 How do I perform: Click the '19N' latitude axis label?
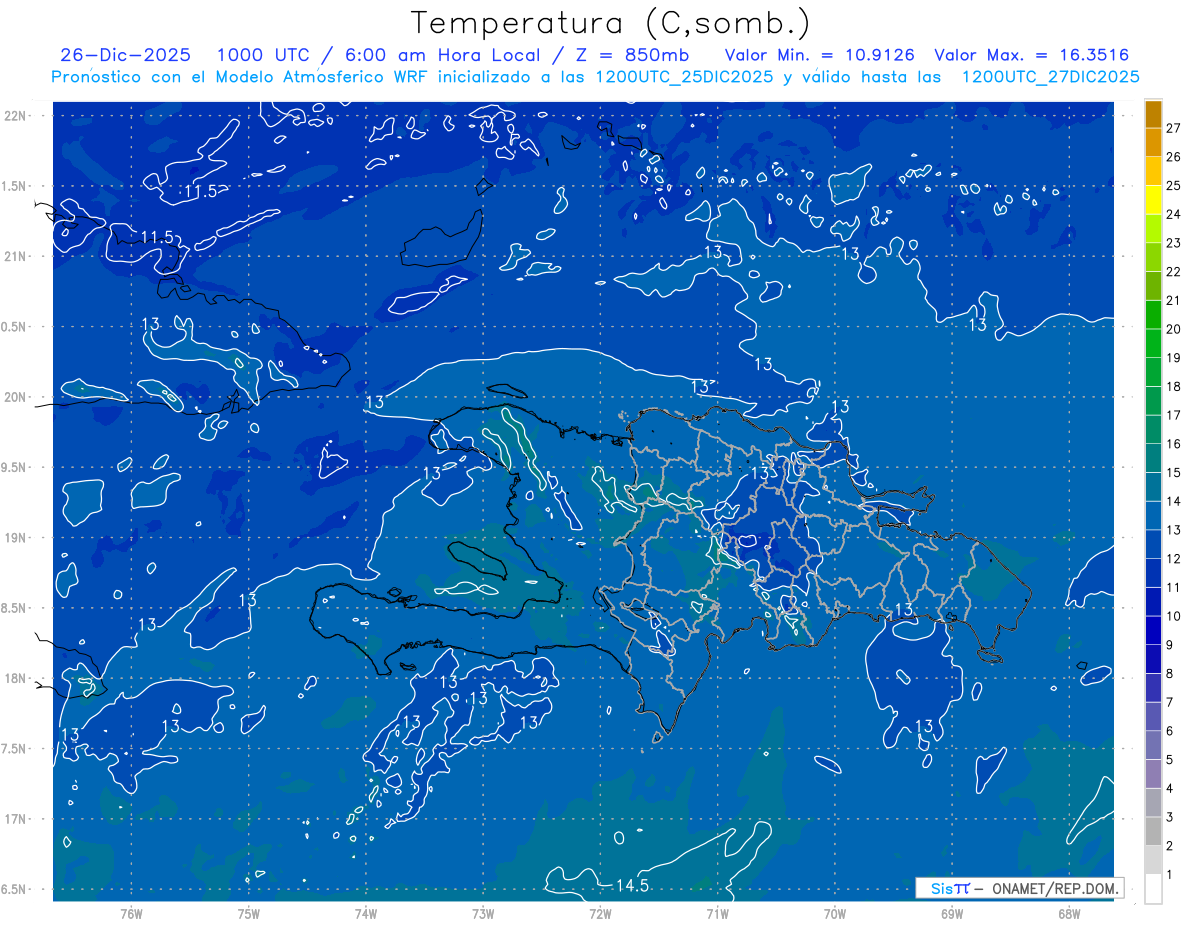click(15, 538)
